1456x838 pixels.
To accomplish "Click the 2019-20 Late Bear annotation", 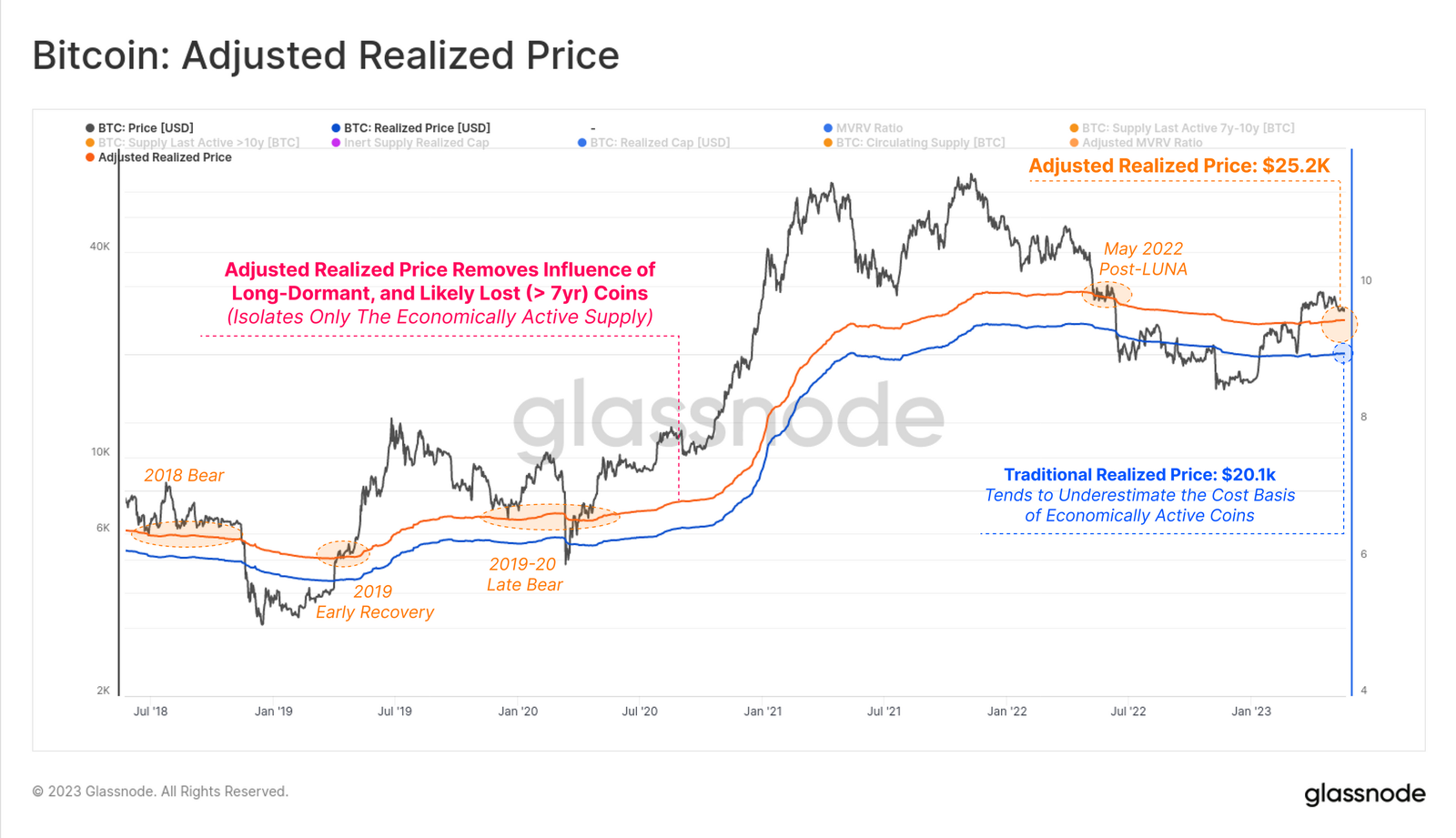I will click(523, 574).
